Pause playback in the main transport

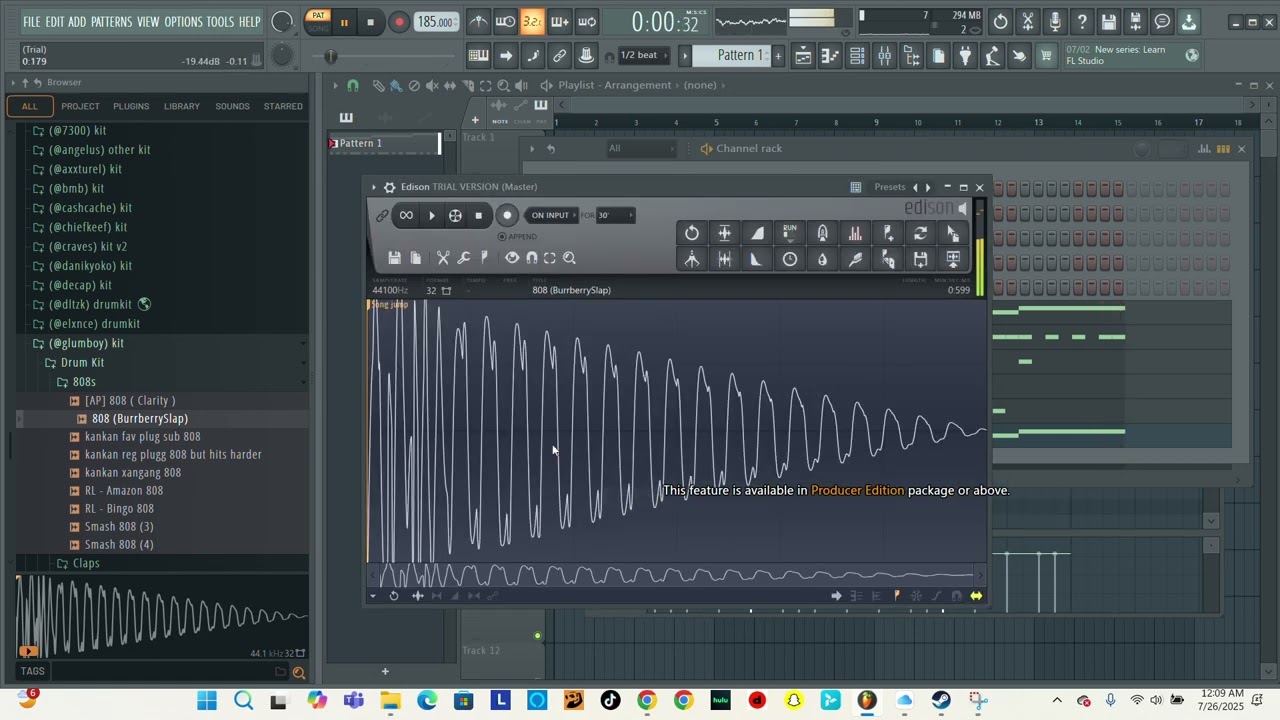click(344, 22)
